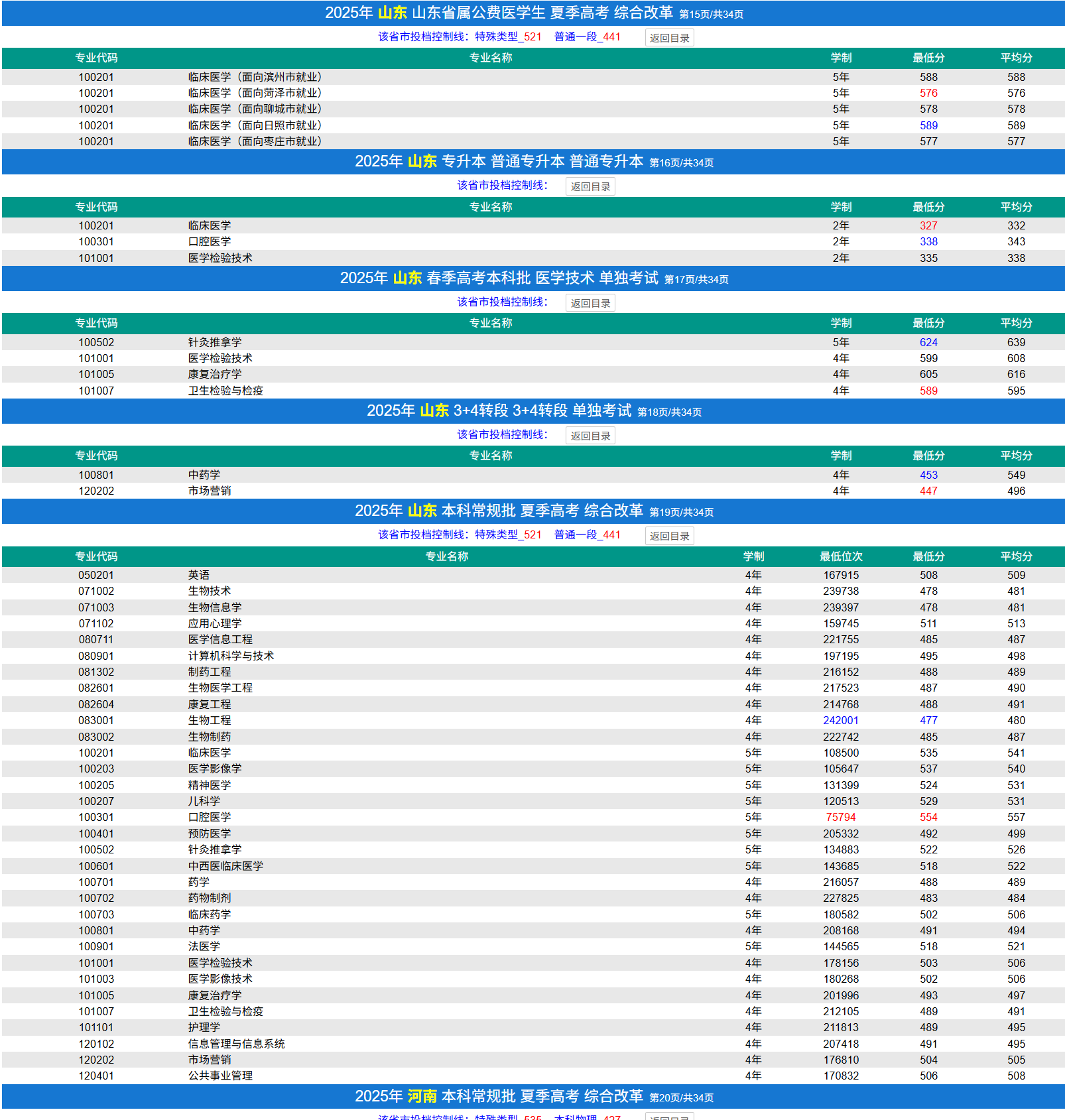Click the 最低位次 column header
The image size is (1065, 1120).
click(840, 556)
